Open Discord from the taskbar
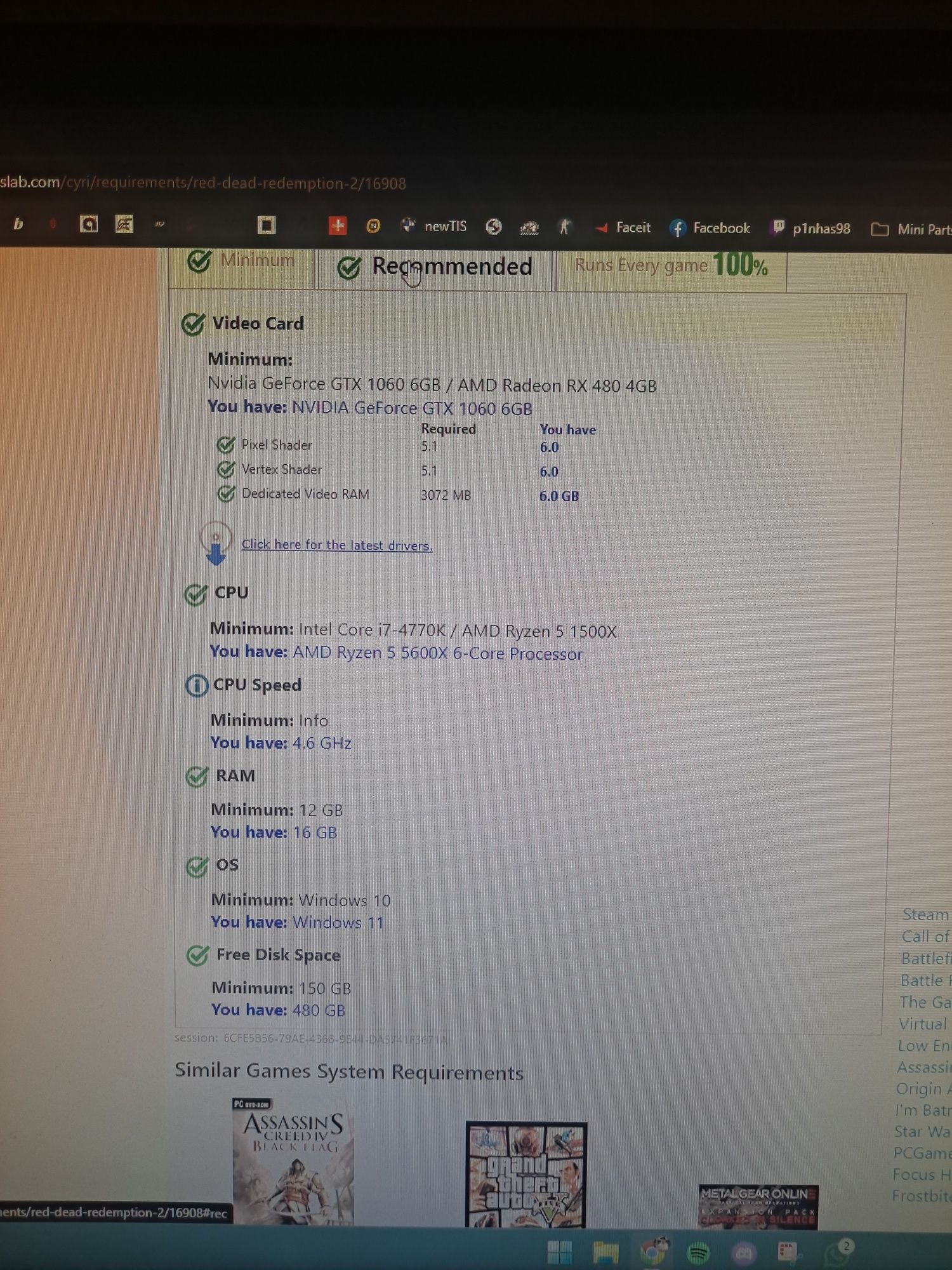 [x=744, y=1253]
